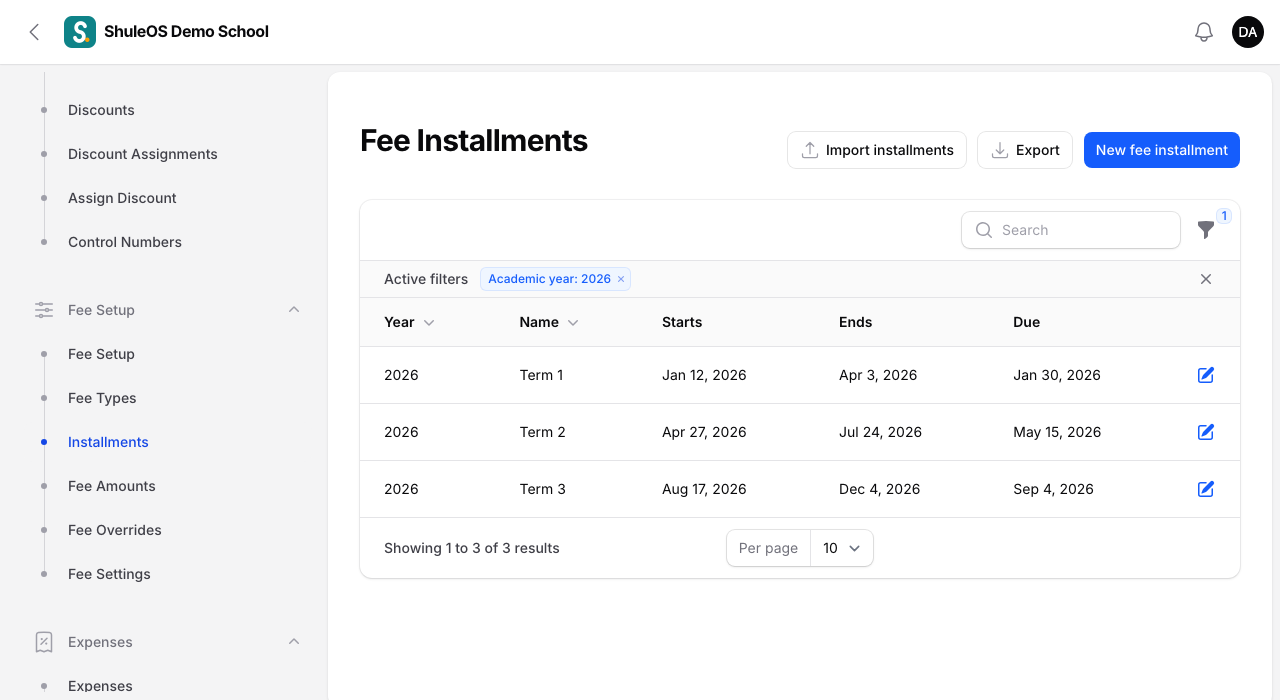This screenshot has height=700, width=1280.
Task: Click the Jan 12, 2026 start date
Action: tap(704, 375)
